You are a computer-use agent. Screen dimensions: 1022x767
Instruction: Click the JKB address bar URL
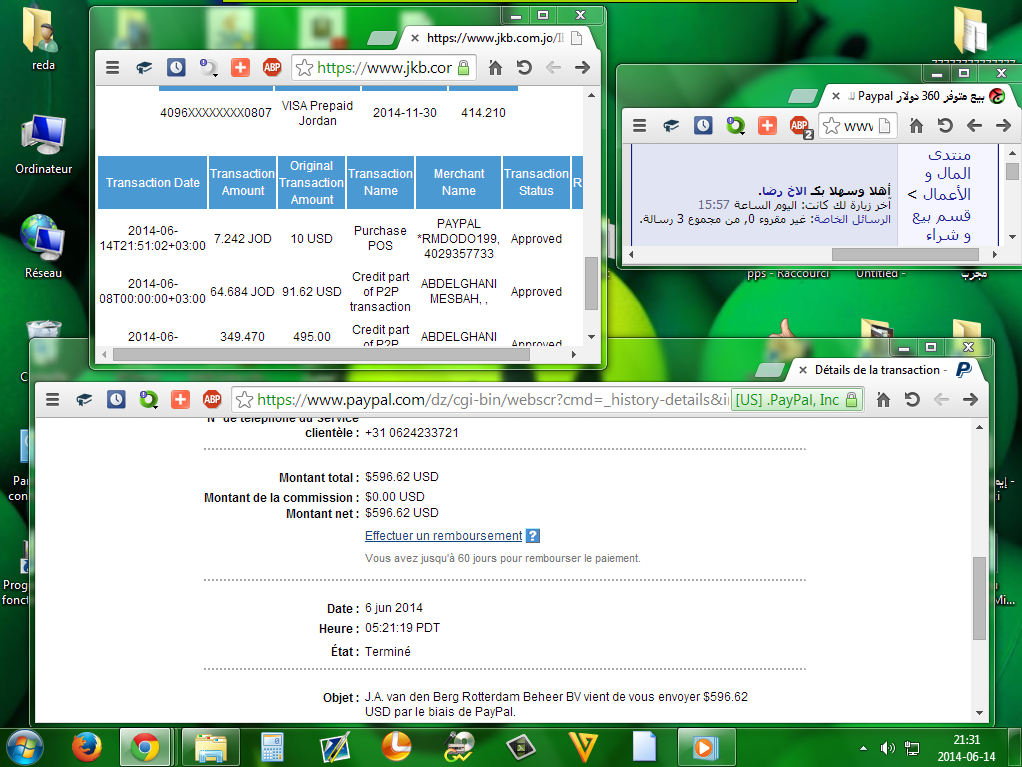click(385, 68)
